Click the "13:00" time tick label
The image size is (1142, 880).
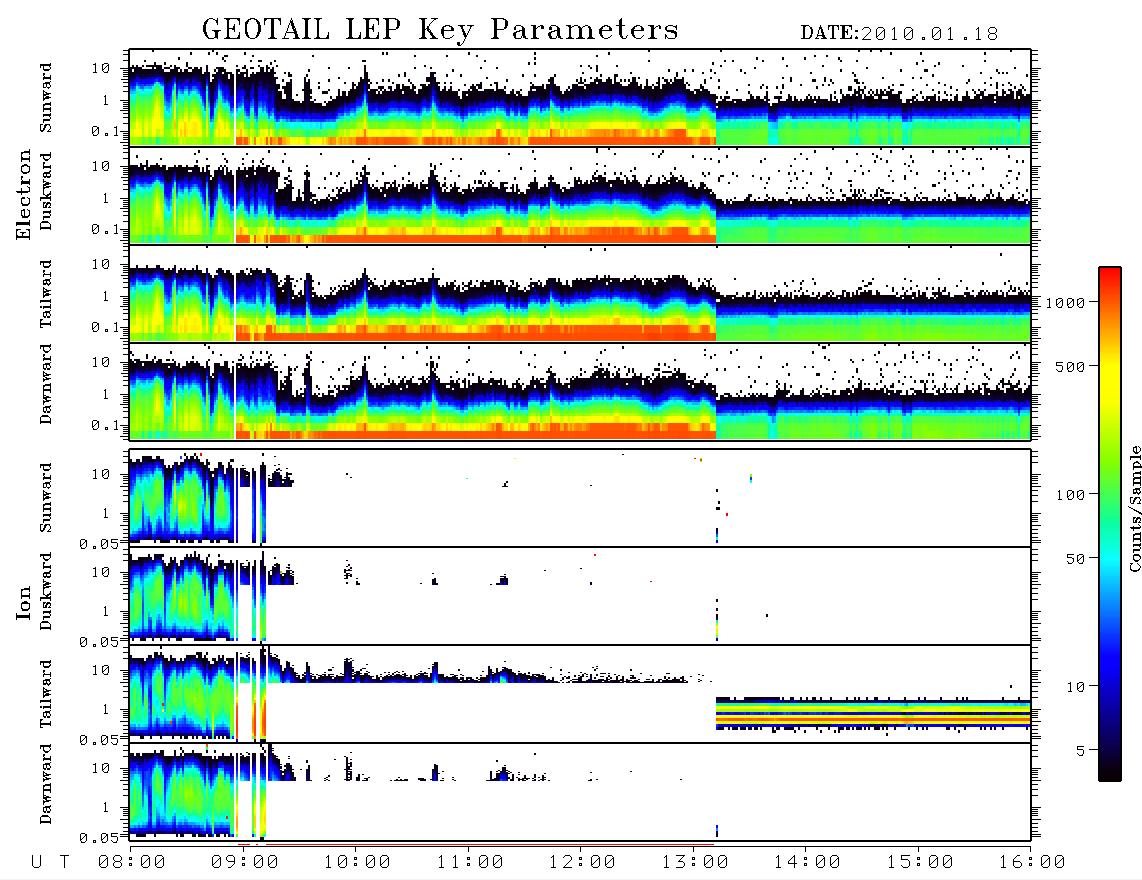click(x=695, y=863)
